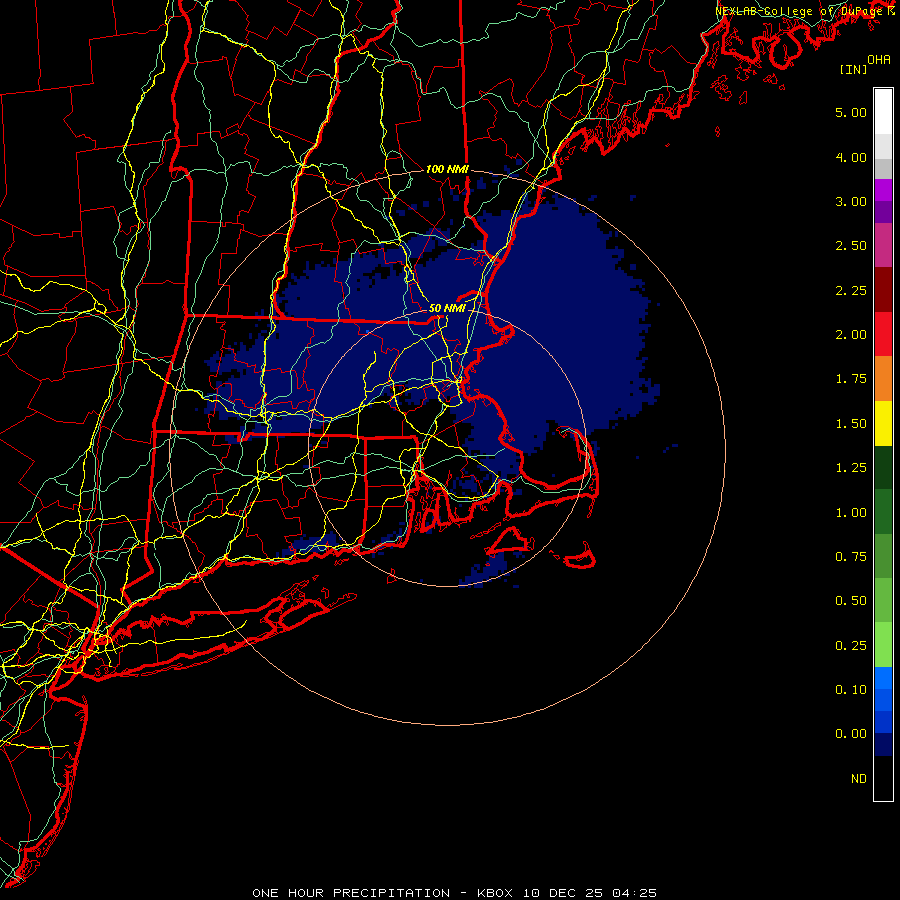This screenshot has width=900, height=900.
Task: Pick the dark red band in legend
Action: (883, 290)
